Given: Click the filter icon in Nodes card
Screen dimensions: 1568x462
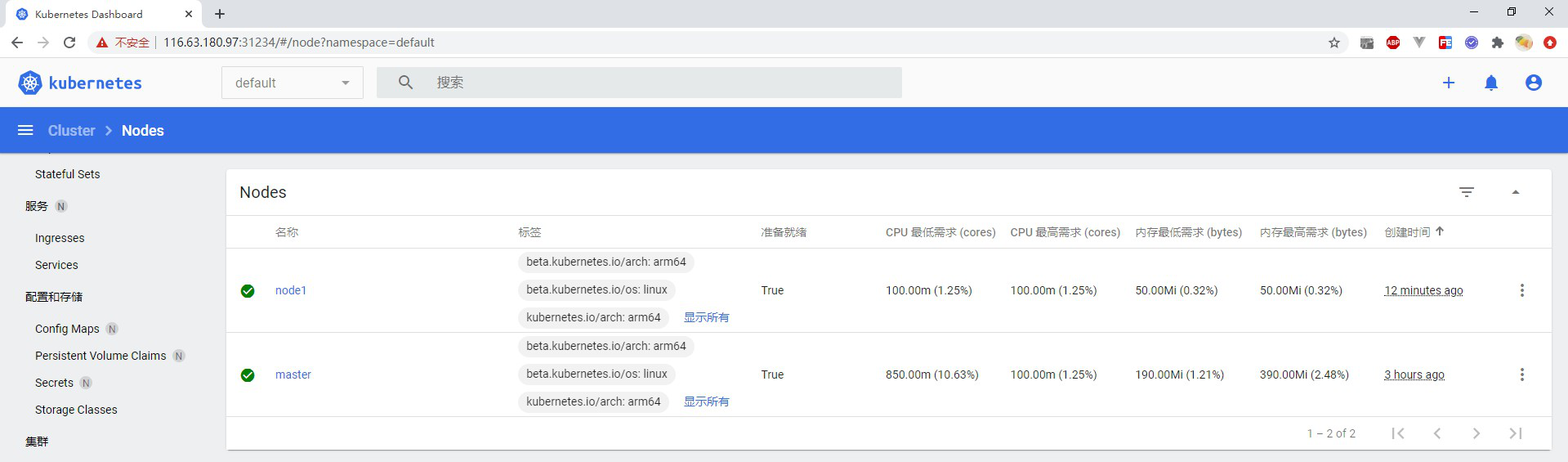Looking at the screenshot, I should click(1467, 192).
